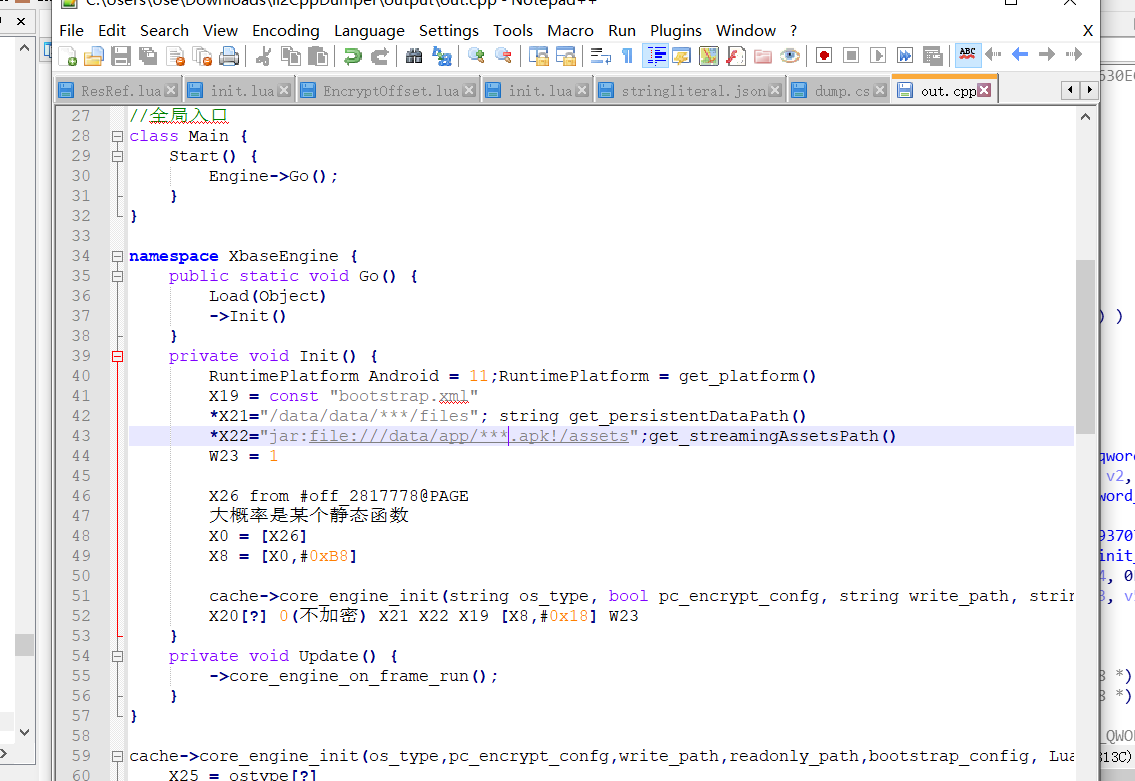Toggle the indent guide button

click(655, 56)
